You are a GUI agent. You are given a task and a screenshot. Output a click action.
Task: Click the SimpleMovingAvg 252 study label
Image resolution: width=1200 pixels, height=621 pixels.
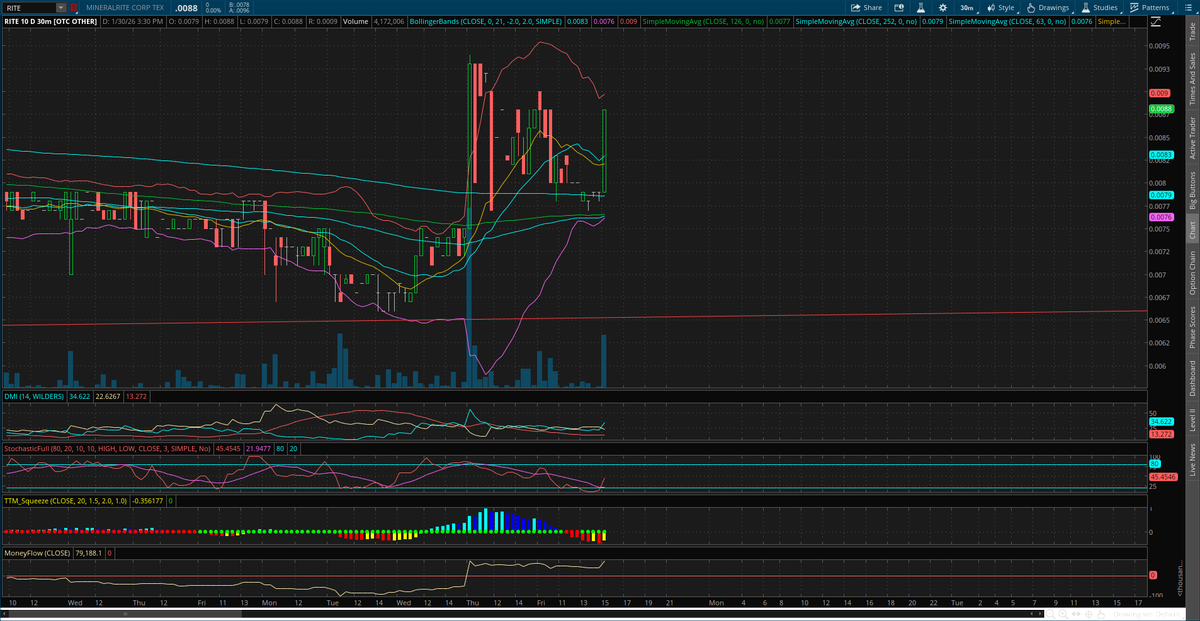[x=856, y=20]
